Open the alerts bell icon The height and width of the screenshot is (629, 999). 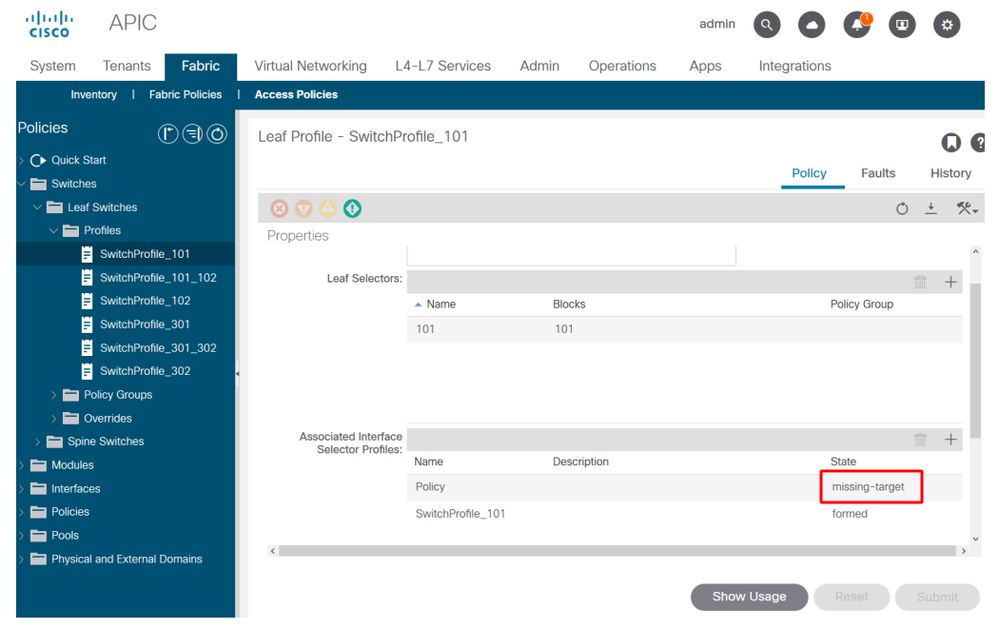click(857, 25)
